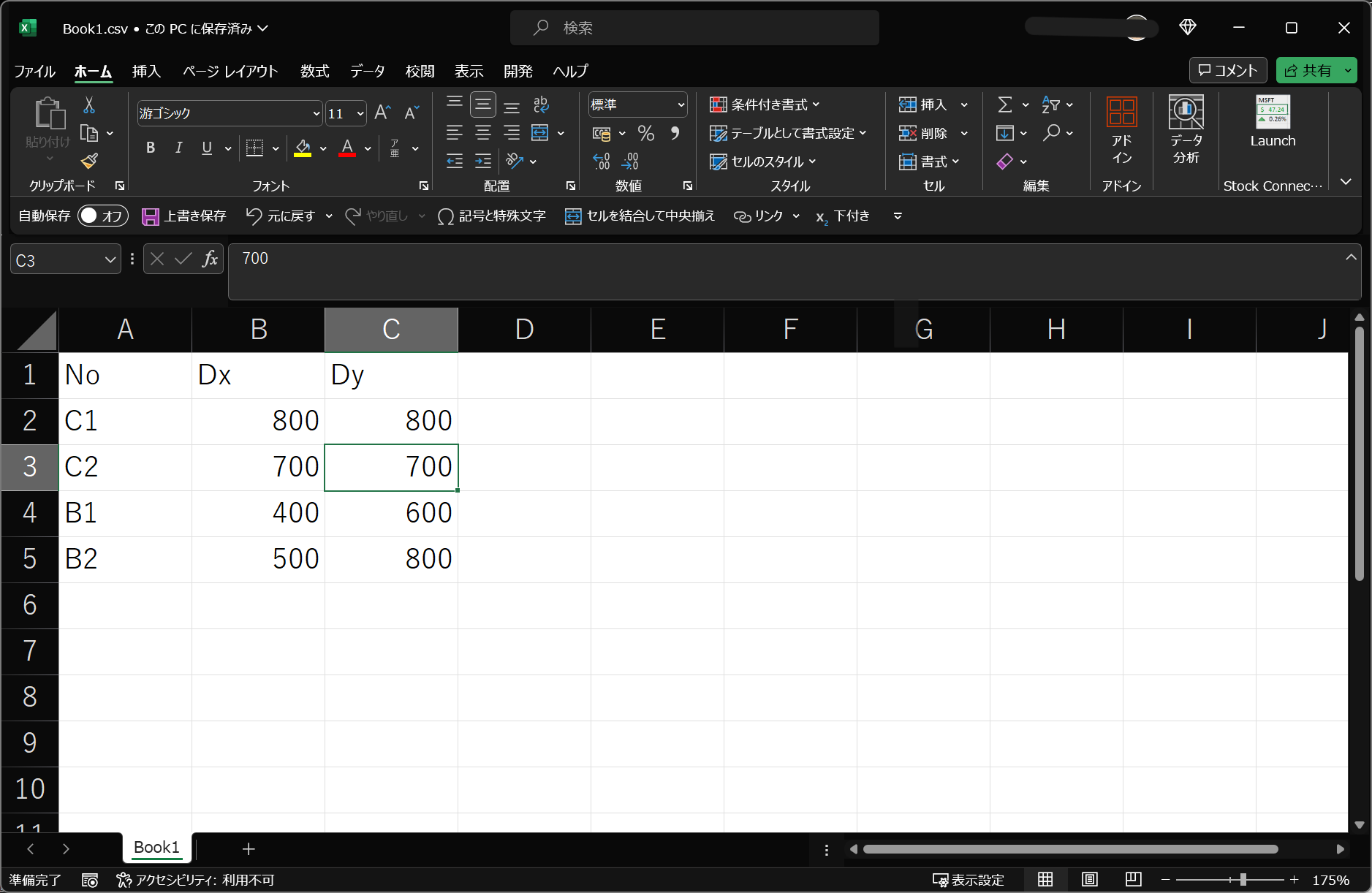Launch the Stock Connector add-in

point(1272,122)
